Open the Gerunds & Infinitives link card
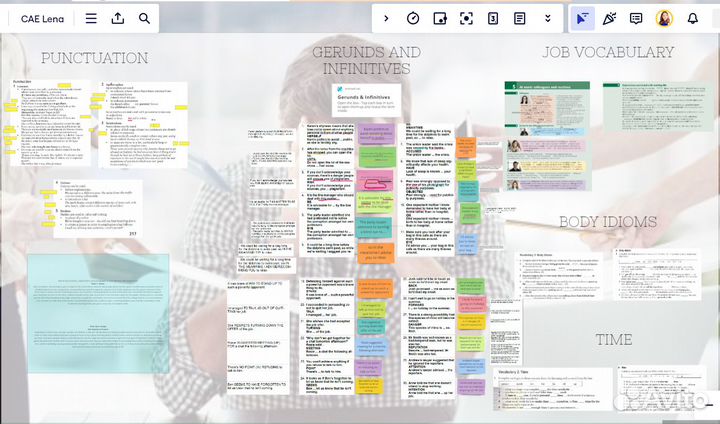 click(x=365, y=98)
